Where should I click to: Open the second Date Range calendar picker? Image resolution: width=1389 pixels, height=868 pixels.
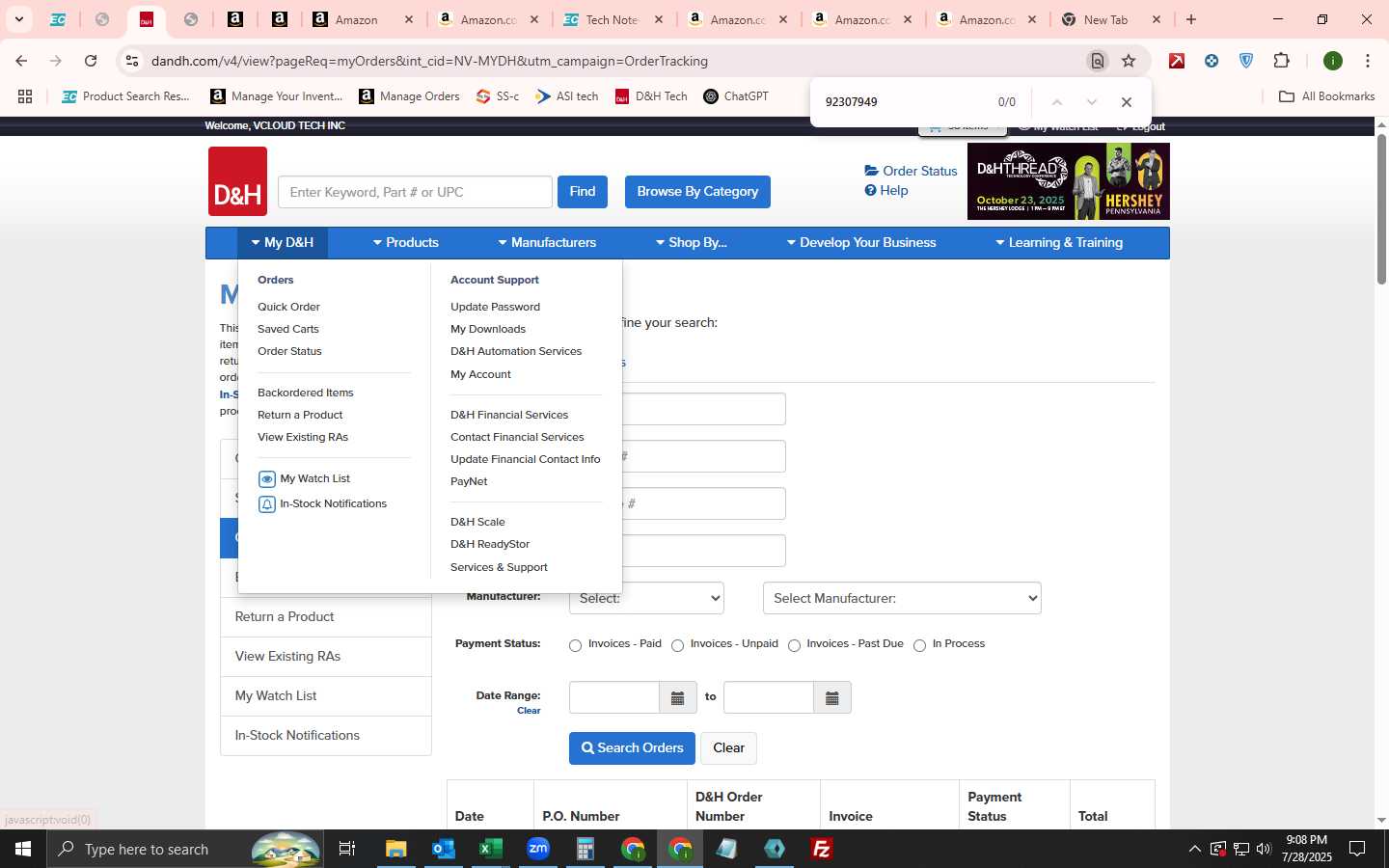click(x=831, y=697)
